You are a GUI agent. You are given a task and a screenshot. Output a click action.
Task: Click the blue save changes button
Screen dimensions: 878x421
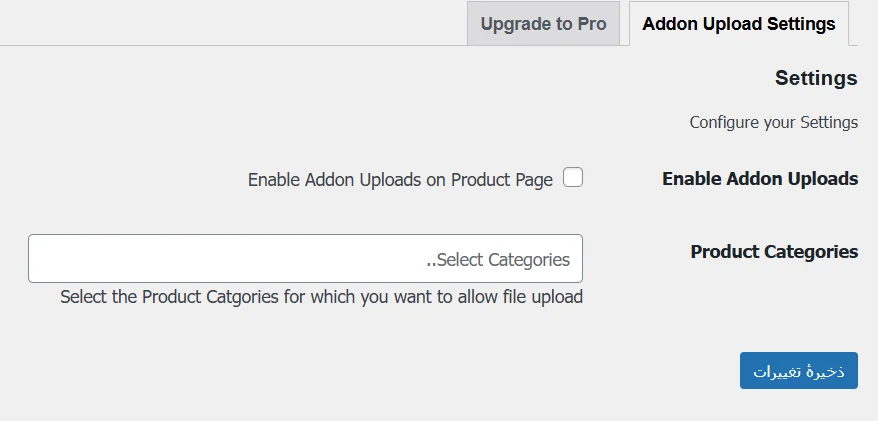click(798, 370)
